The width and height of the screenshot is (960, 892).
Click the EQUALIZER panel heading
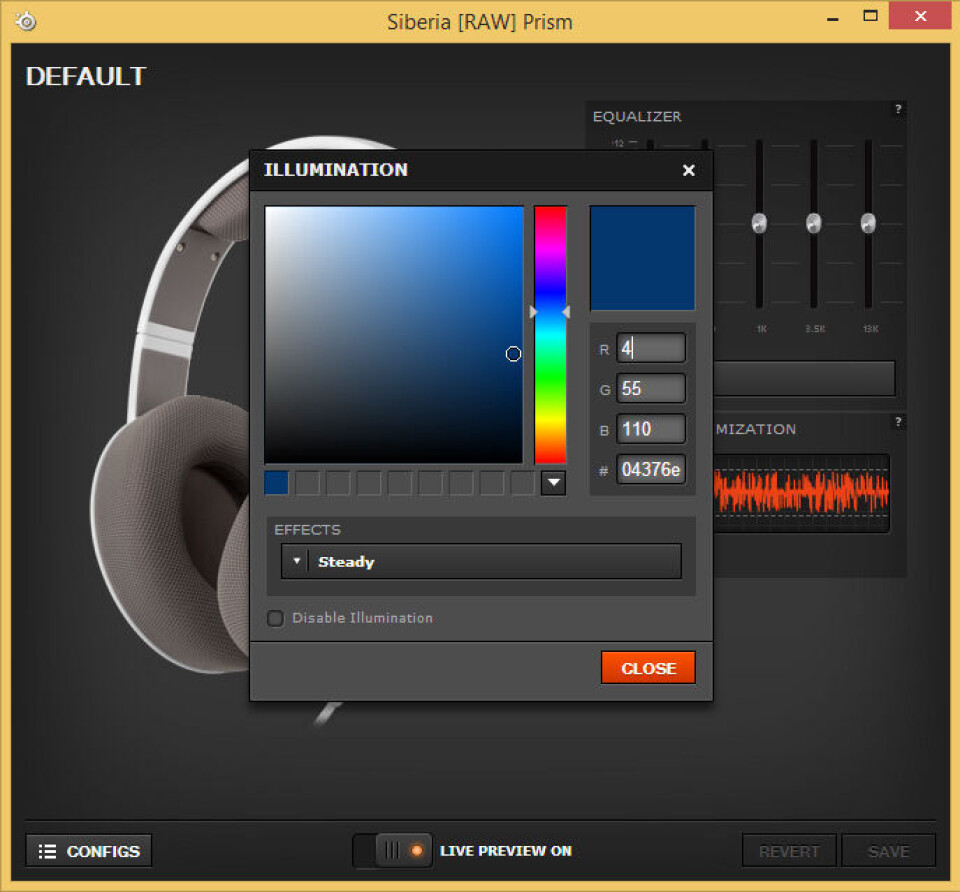click(x=637, y=116)
